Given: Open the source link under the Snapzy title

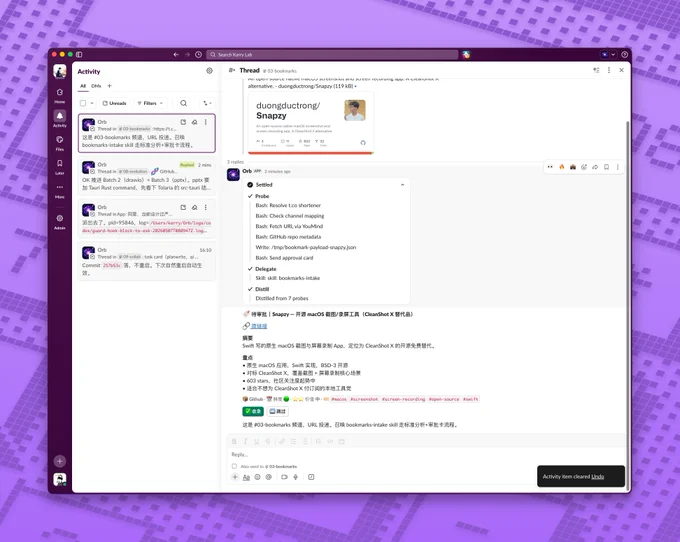Looking at the screenshot, I should click(259, 326).
